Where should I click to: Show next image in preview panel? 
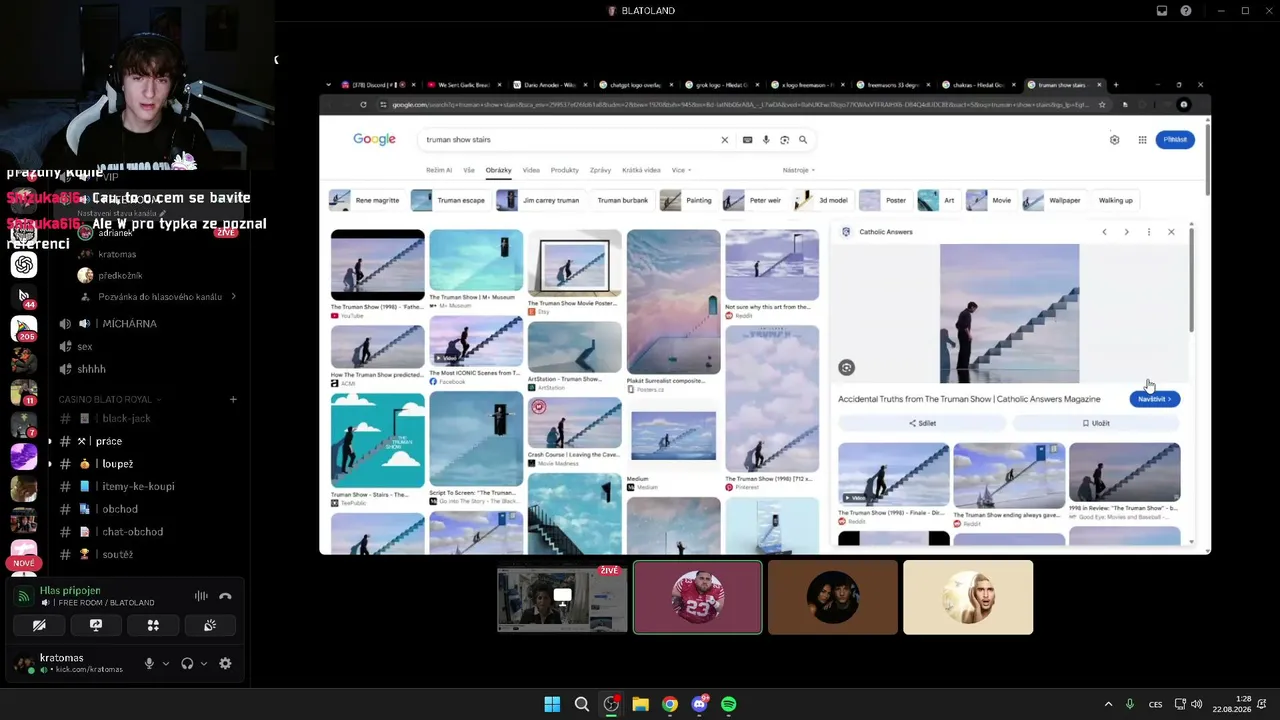point(1126,232)
